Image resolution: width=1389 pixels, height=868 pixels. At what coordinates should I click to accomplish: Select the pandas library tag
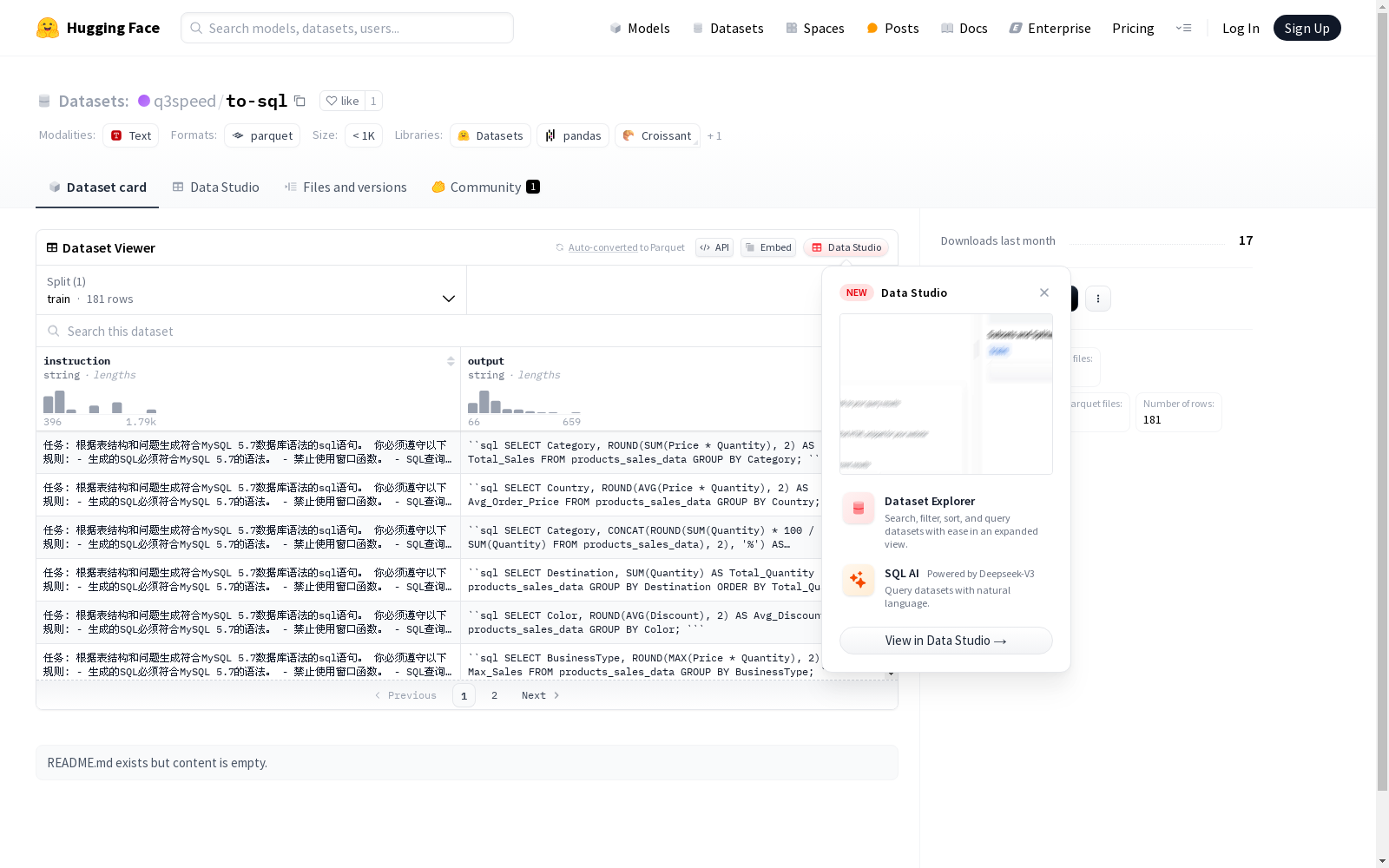pyautogui.click(x=573, y=135)
